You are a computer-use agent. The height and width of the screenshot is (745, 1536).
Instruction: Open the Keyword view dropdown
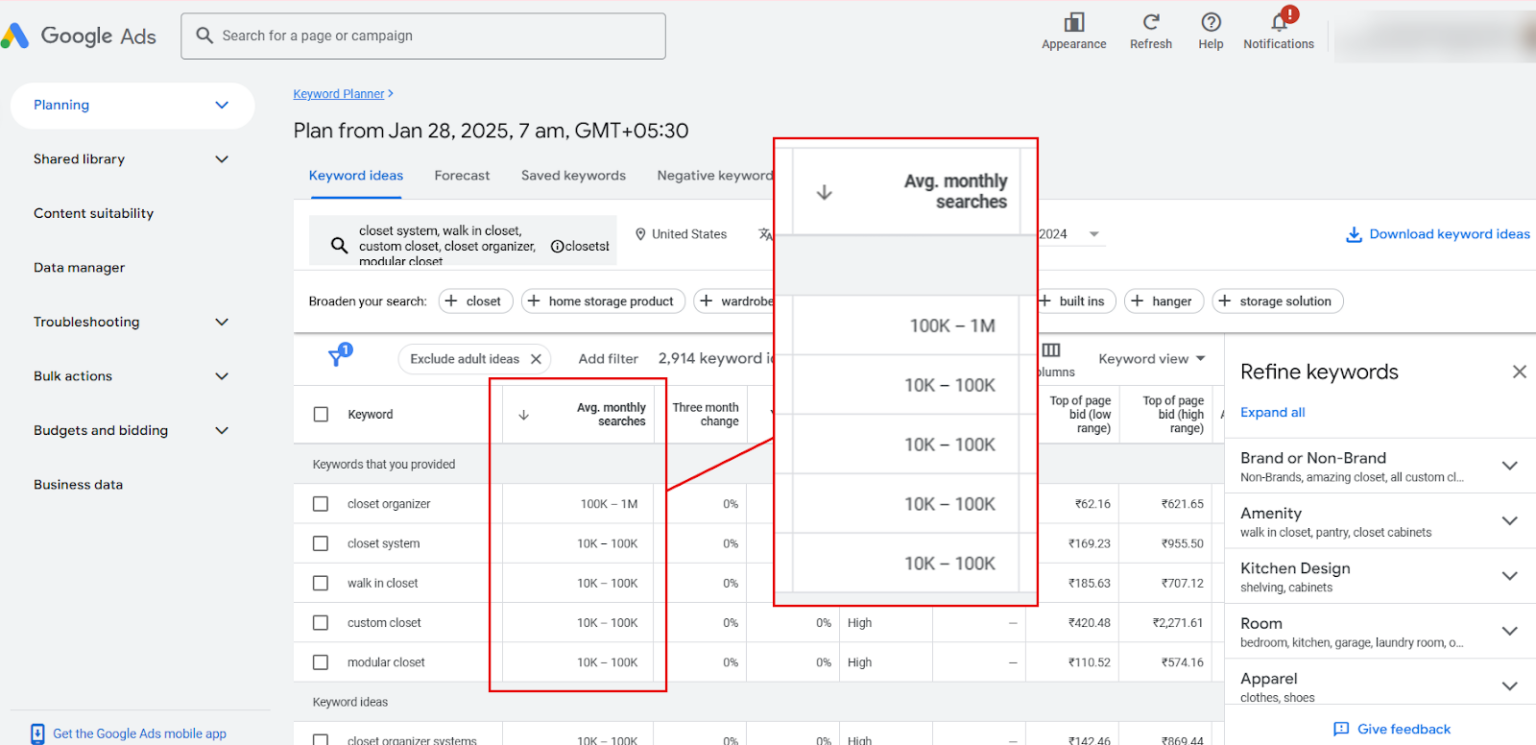point(1152,359)
